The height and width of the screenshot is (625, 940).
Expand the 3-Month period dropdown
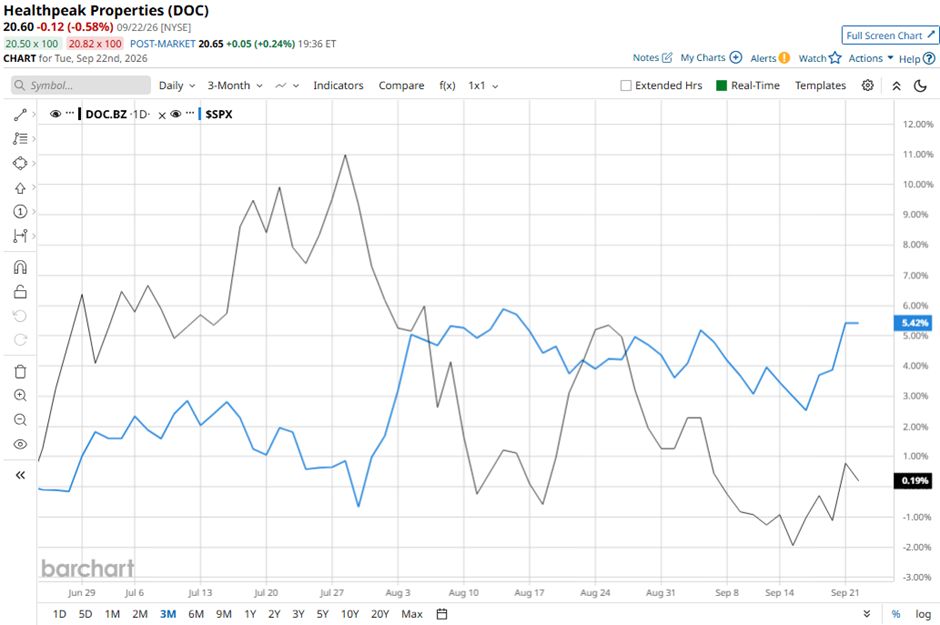235,86
